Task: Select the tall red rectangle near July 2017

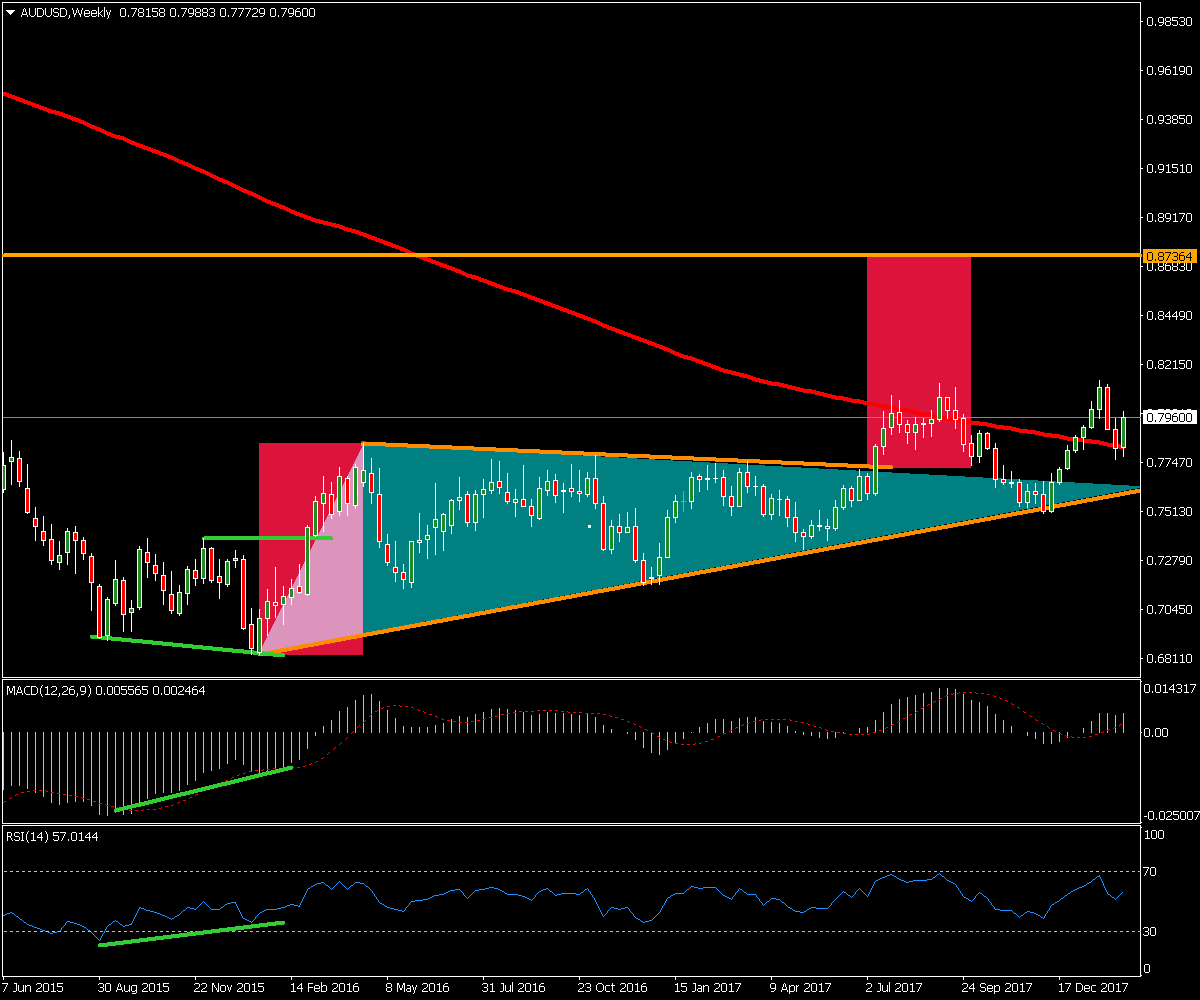Action: (918, 330)
